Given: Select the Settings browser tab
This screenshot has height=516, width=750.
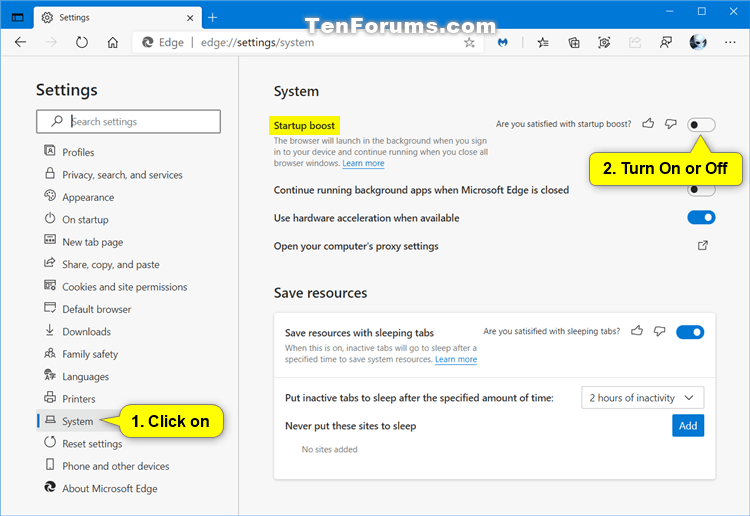Looking at the screenshot, I should [x=118, y=18].
